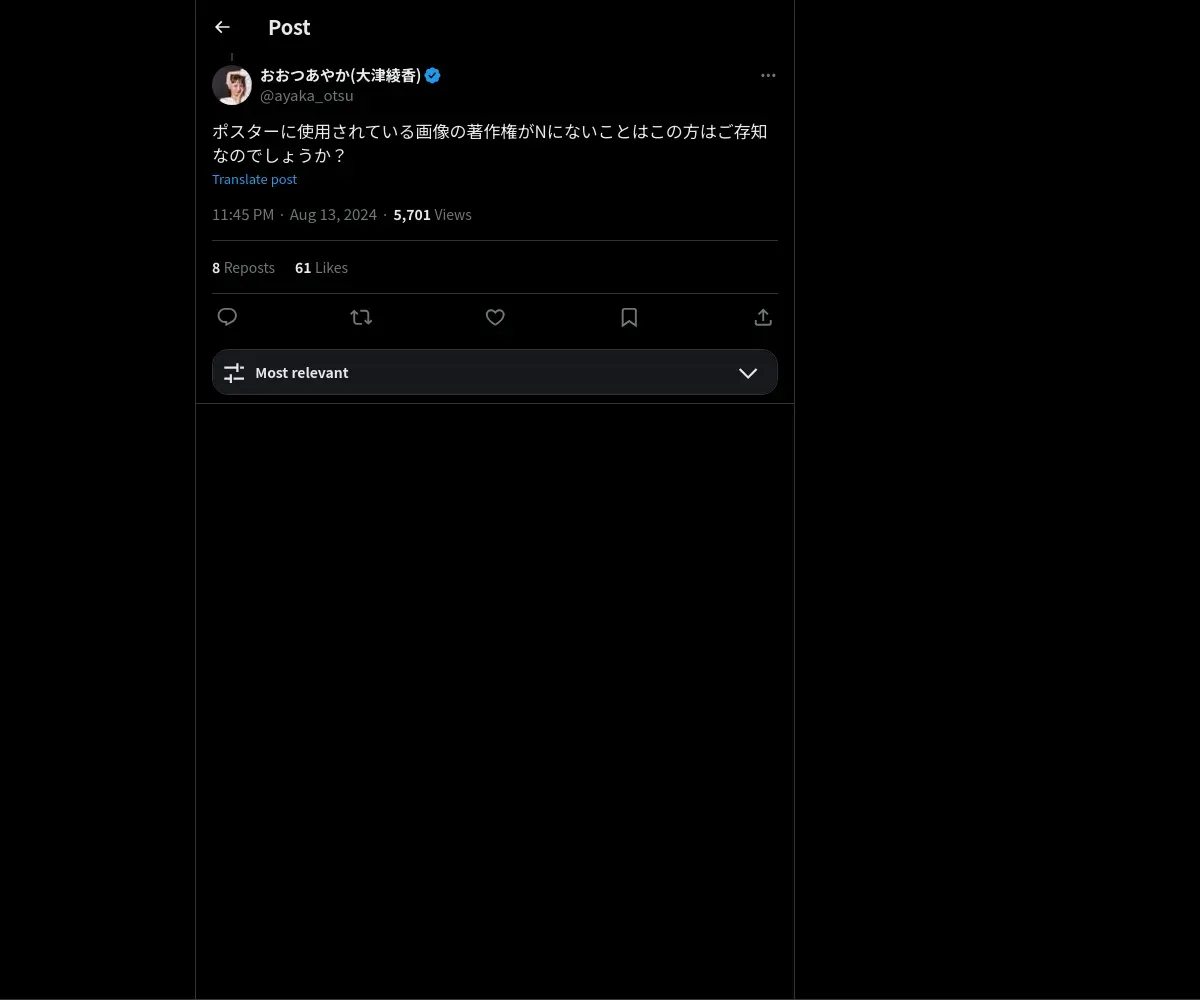This screenshot has height=1000, width=1200.
Task: Click the blue verified badge
Action: [433, 75]
